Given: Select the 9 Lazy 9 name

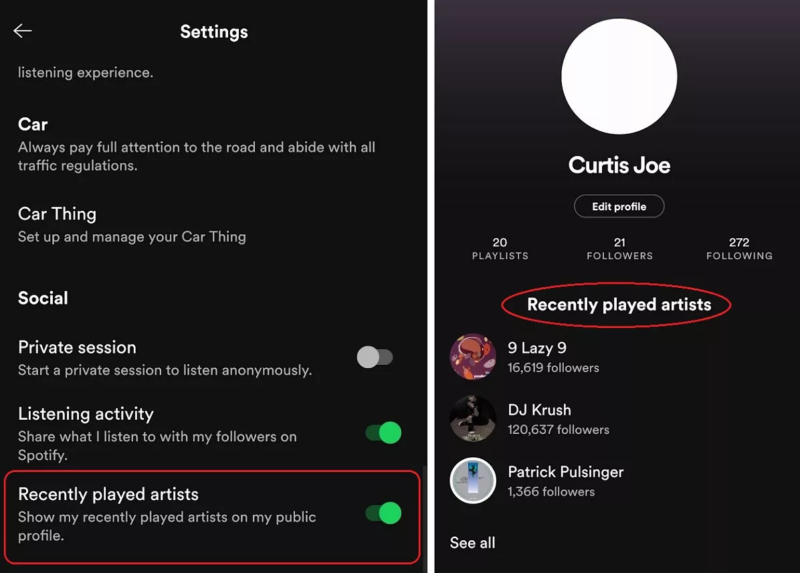Looking at the screenshot, I should [x=537, y=348].
